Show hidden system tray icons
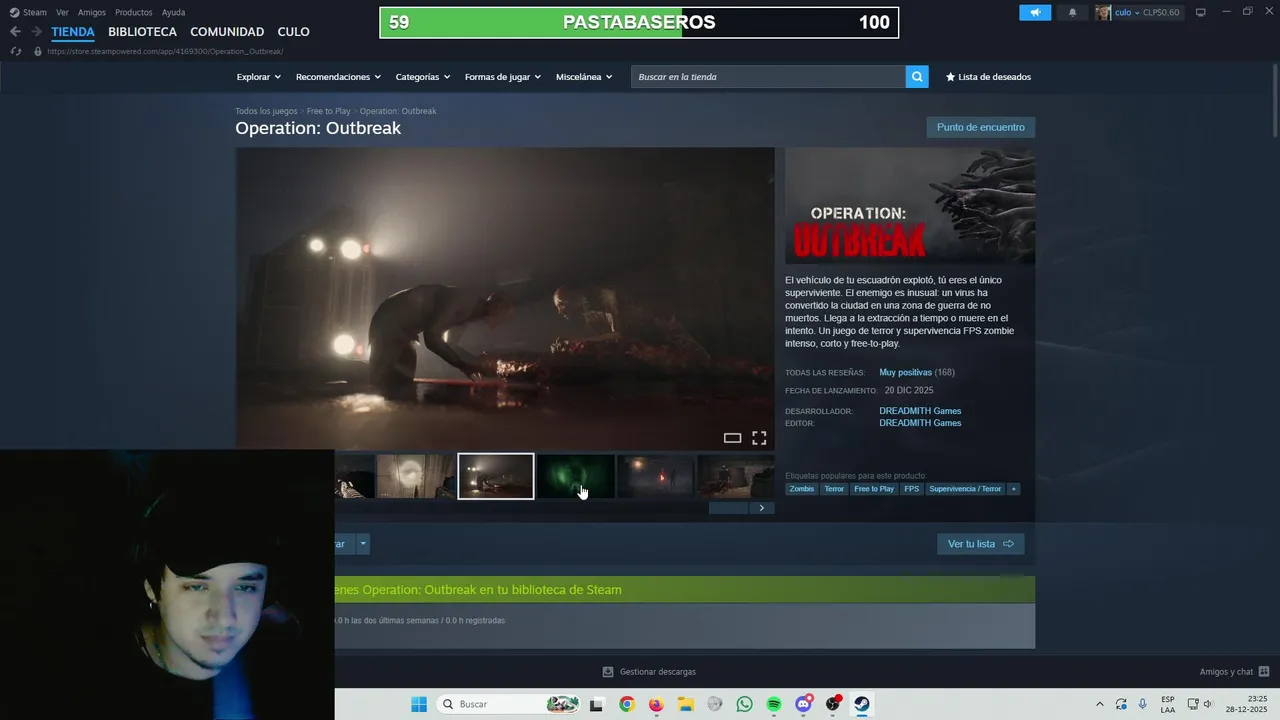1280x720 pixels. (x=1100, y=704)
